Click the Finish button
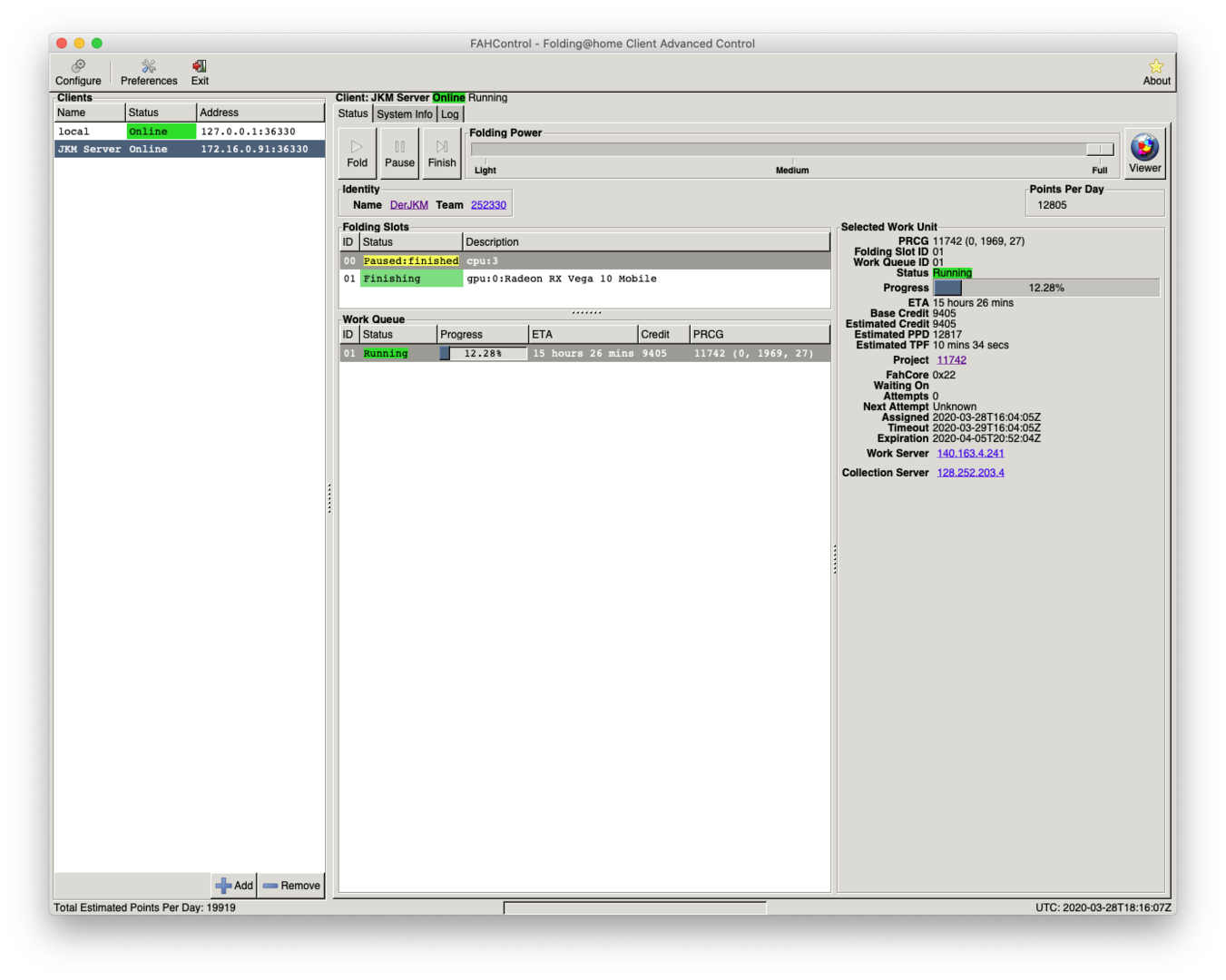Image resolution: width=1226 pixels, height=980 pixels. tap(442, 152)
